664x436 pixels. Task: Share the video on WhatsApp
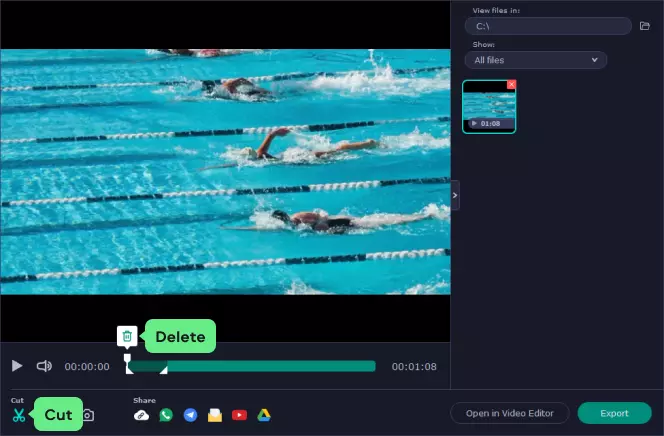(166, 415)
